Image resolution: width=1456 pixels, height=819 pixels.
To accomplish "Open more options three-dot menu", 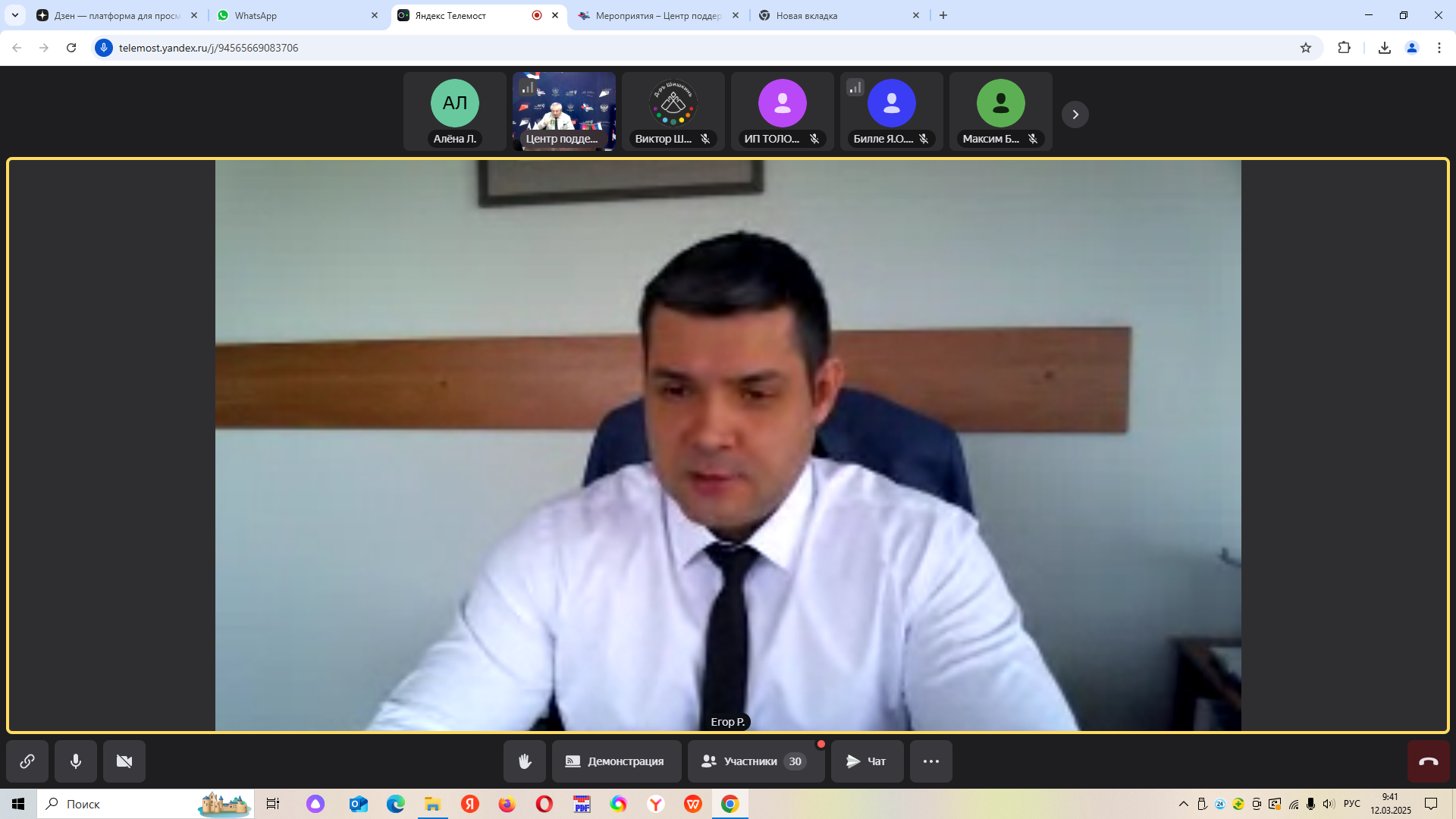I will pyautogui.click(x=930, y=761).
